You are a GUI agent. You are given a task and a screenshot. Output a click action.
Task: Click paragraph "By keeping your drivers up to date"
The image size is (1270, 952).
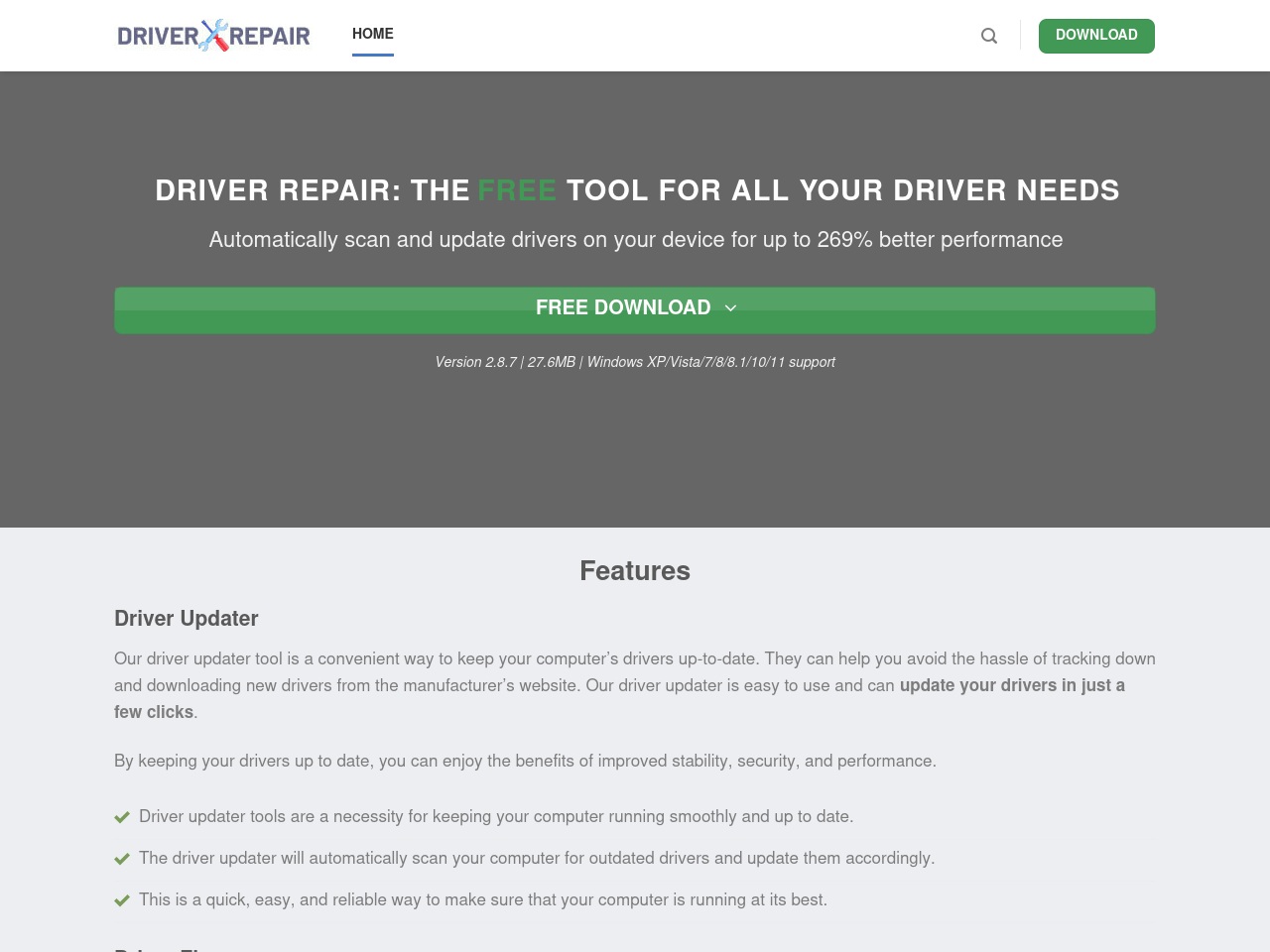[x=525, y=761]
